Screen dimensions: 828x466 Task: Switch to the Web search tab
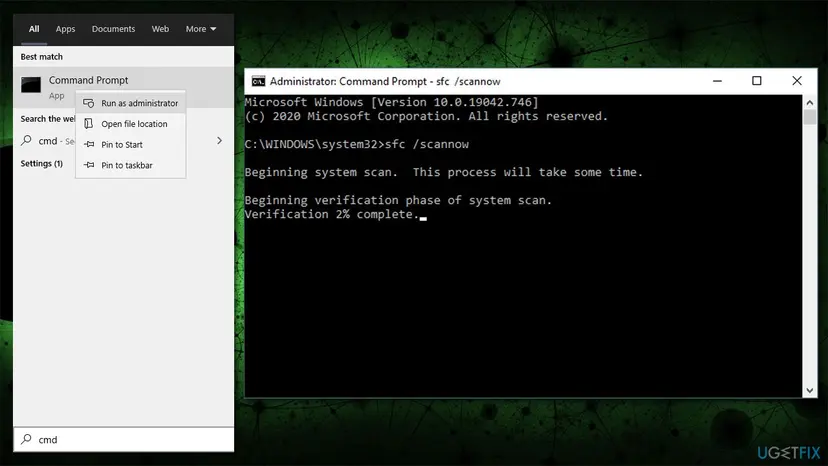pos(160,29)
